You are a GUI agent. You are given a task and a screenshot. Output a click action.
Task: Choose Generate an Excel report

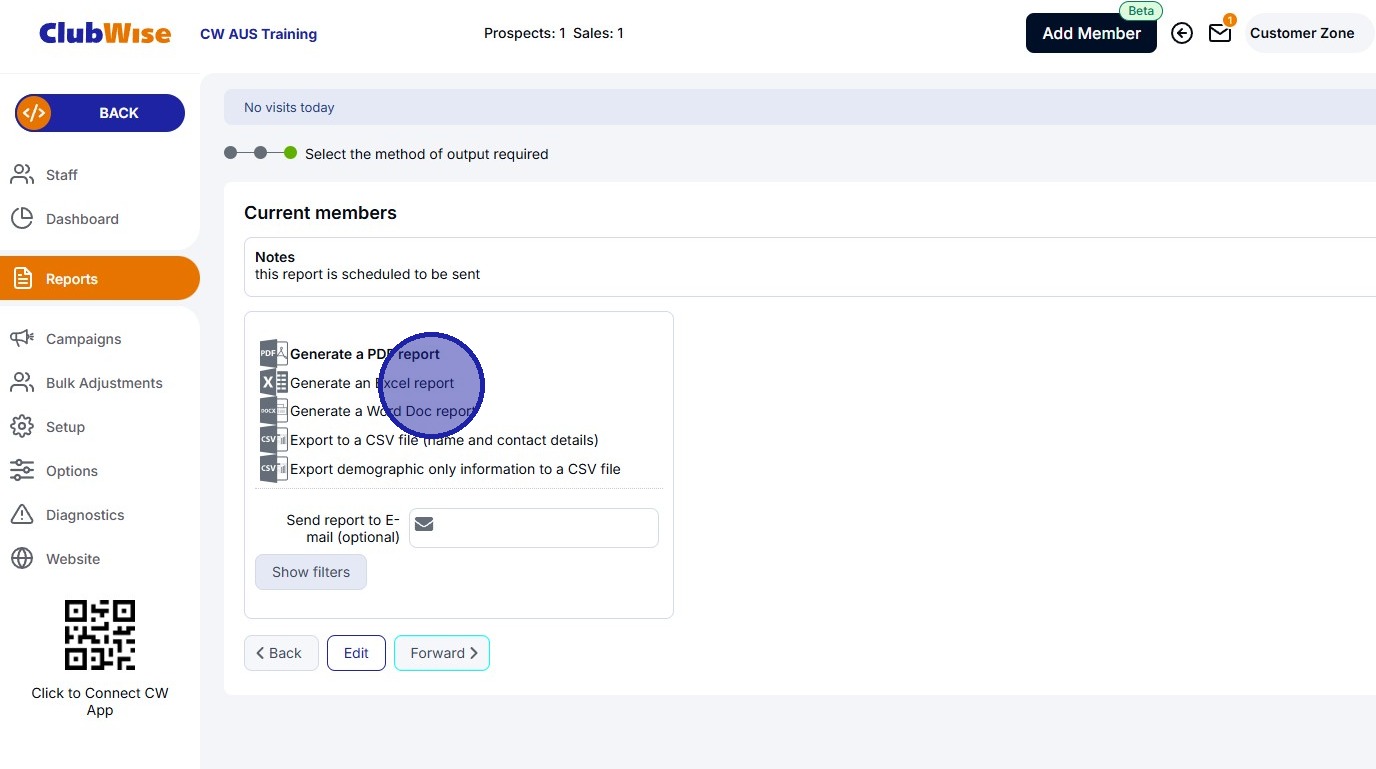(372, 383)
